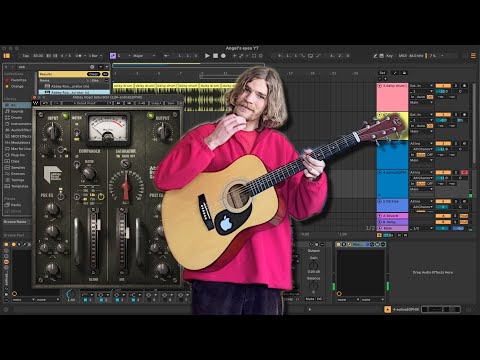Click the VU meter display

[x=107, y=128]
